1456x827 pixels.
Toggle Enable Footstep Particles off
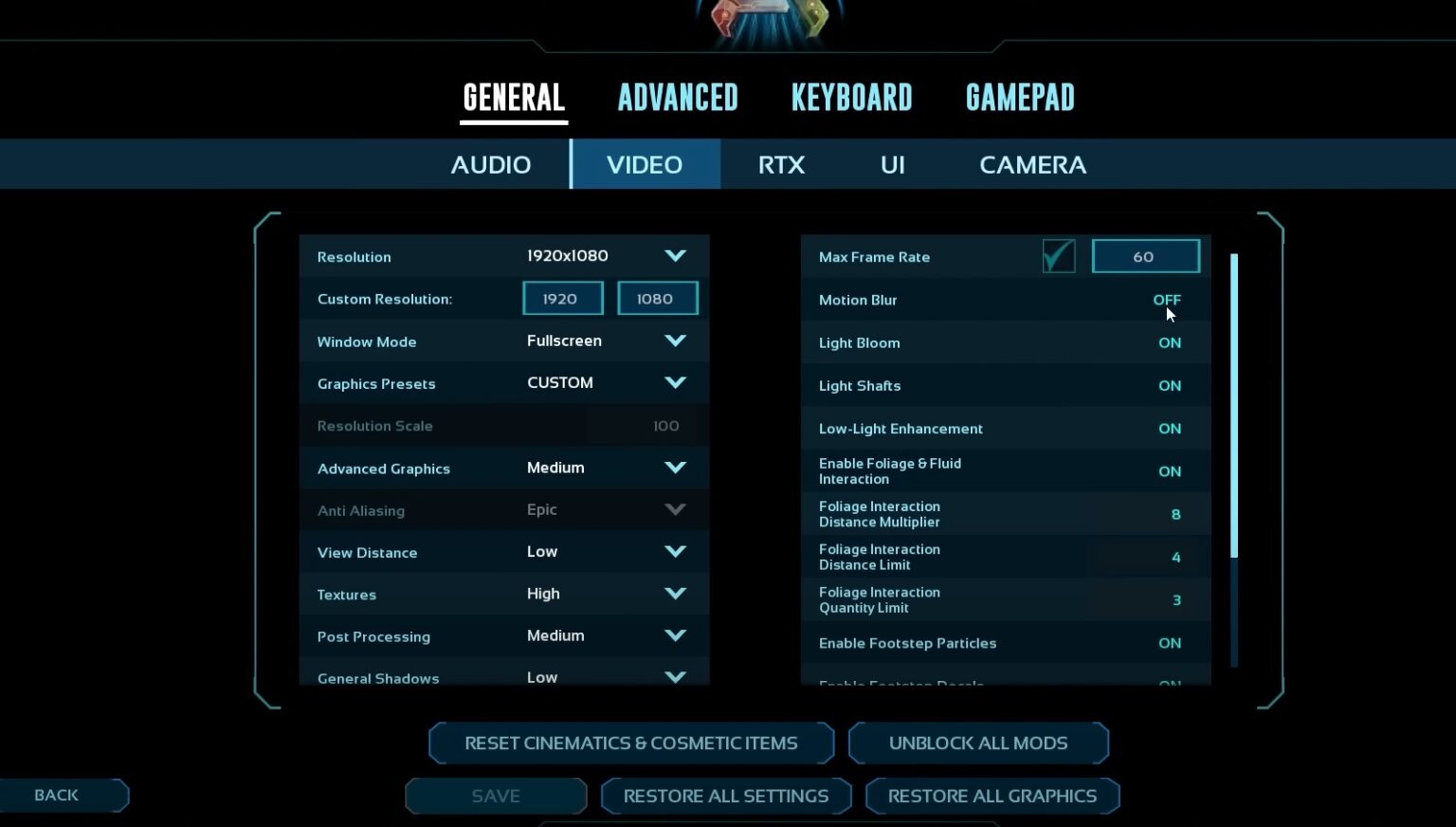(1170, 643)
